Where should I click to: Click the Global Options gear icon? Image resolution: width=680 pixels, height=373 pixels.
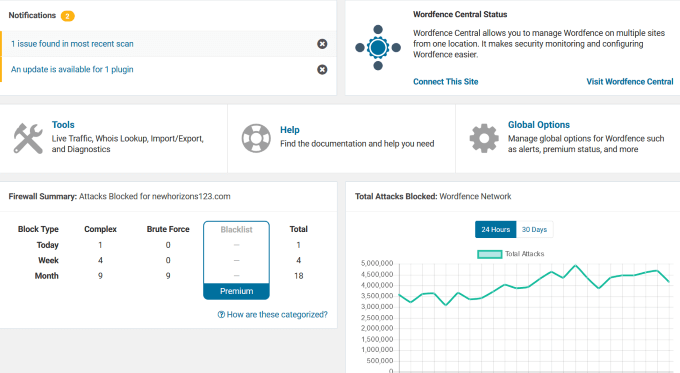coord(484,138)
